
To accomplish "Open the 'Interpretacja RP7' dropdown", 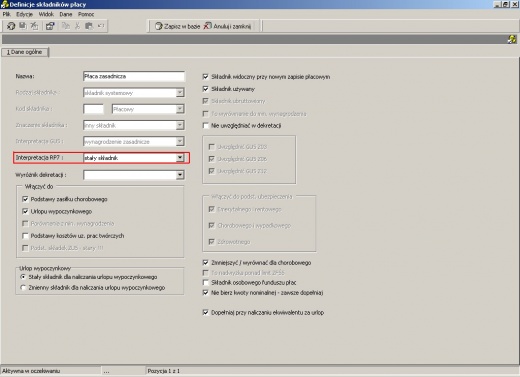I will (x=180, y=158).
